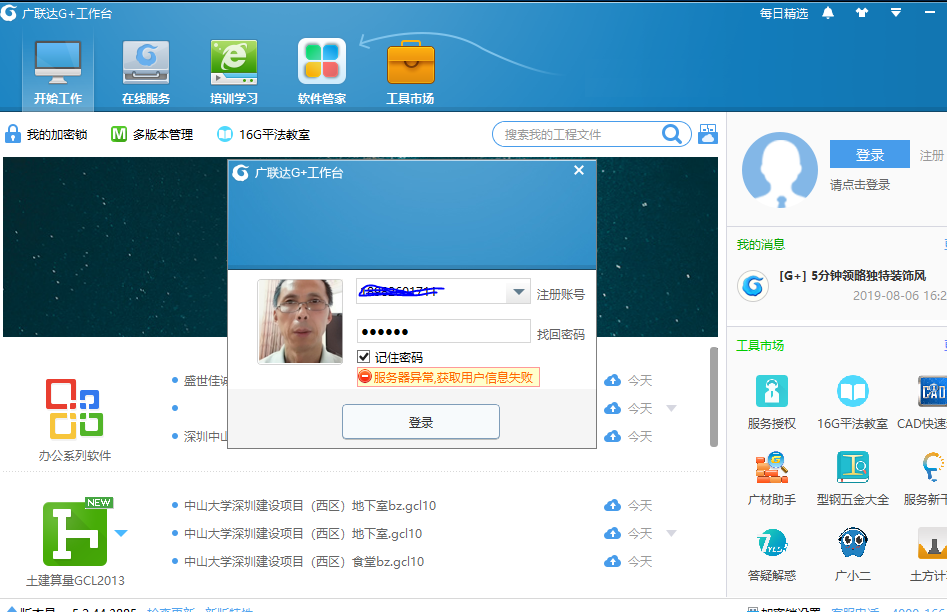
Task: Click the 登录 button in the dialog
Action: pyautogui.click(x=421, y=422)
